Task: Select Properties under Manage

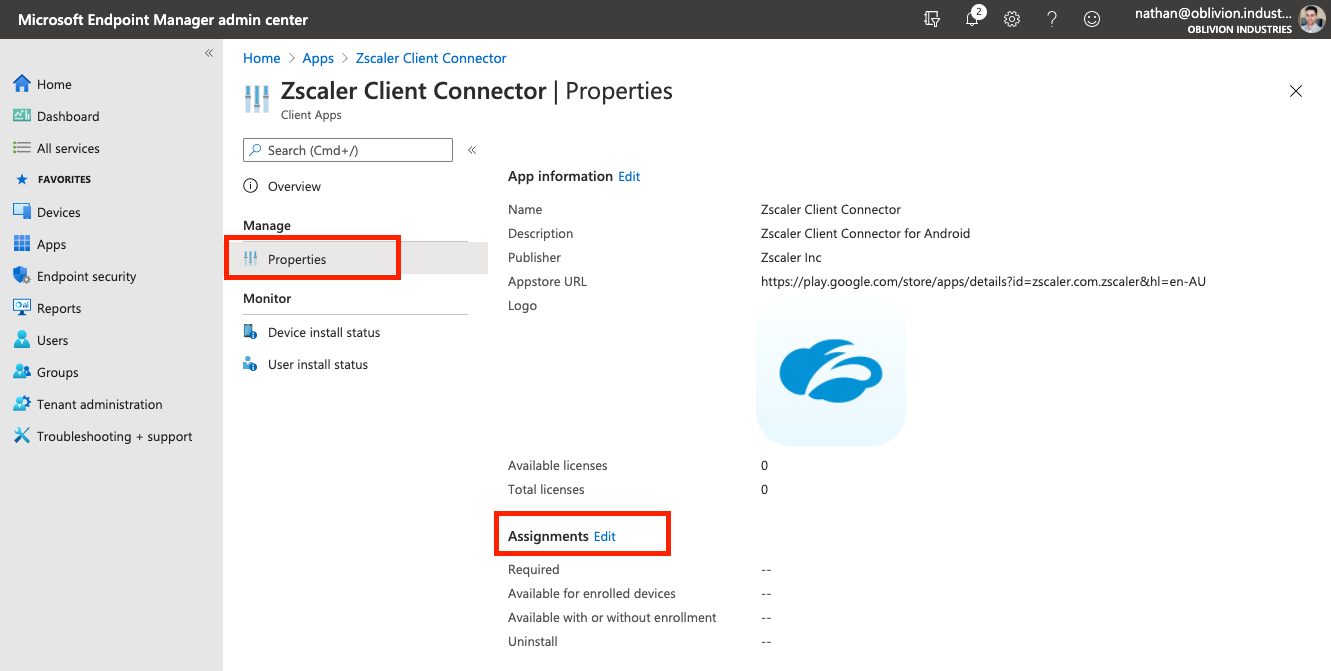Action: click(x=297, y=259)
